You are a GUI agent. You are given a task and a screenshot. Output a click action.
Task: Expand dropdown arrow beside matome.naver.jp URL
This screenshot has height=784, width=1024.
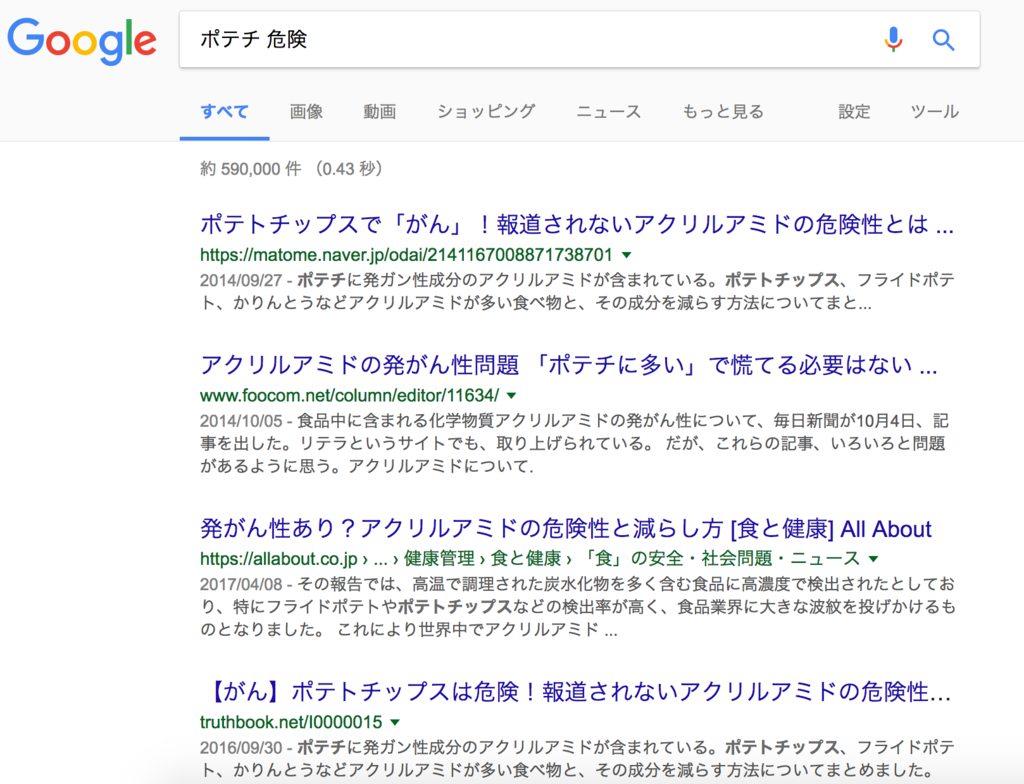click(626, 255)
